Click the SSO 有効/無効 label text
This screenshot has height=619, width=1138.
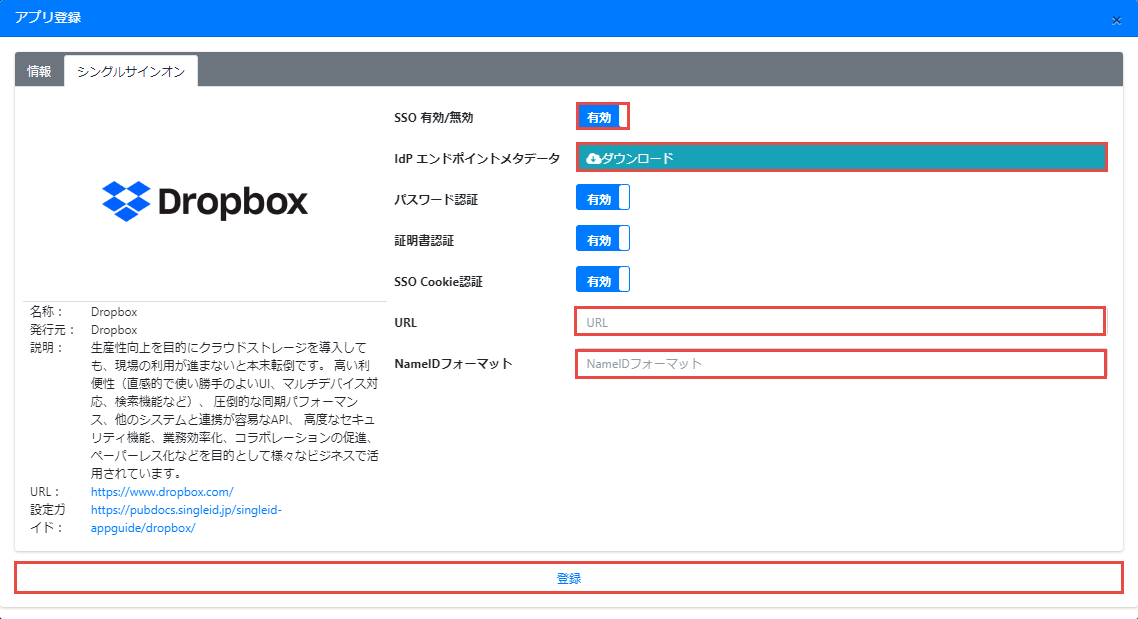tap(434, 117)
